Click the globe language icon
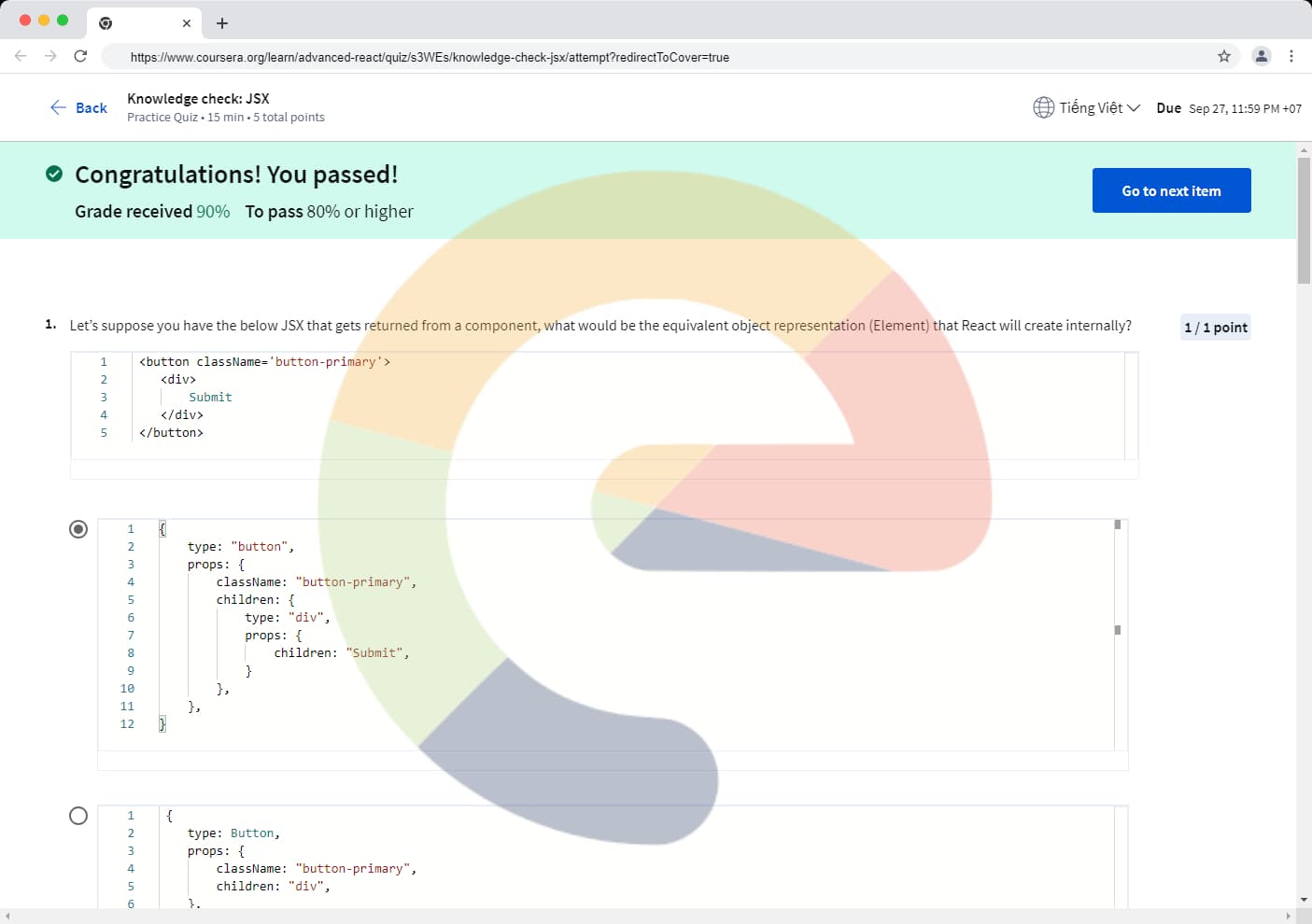Viewport: 1312px width, 924px height. point(1043,107)
